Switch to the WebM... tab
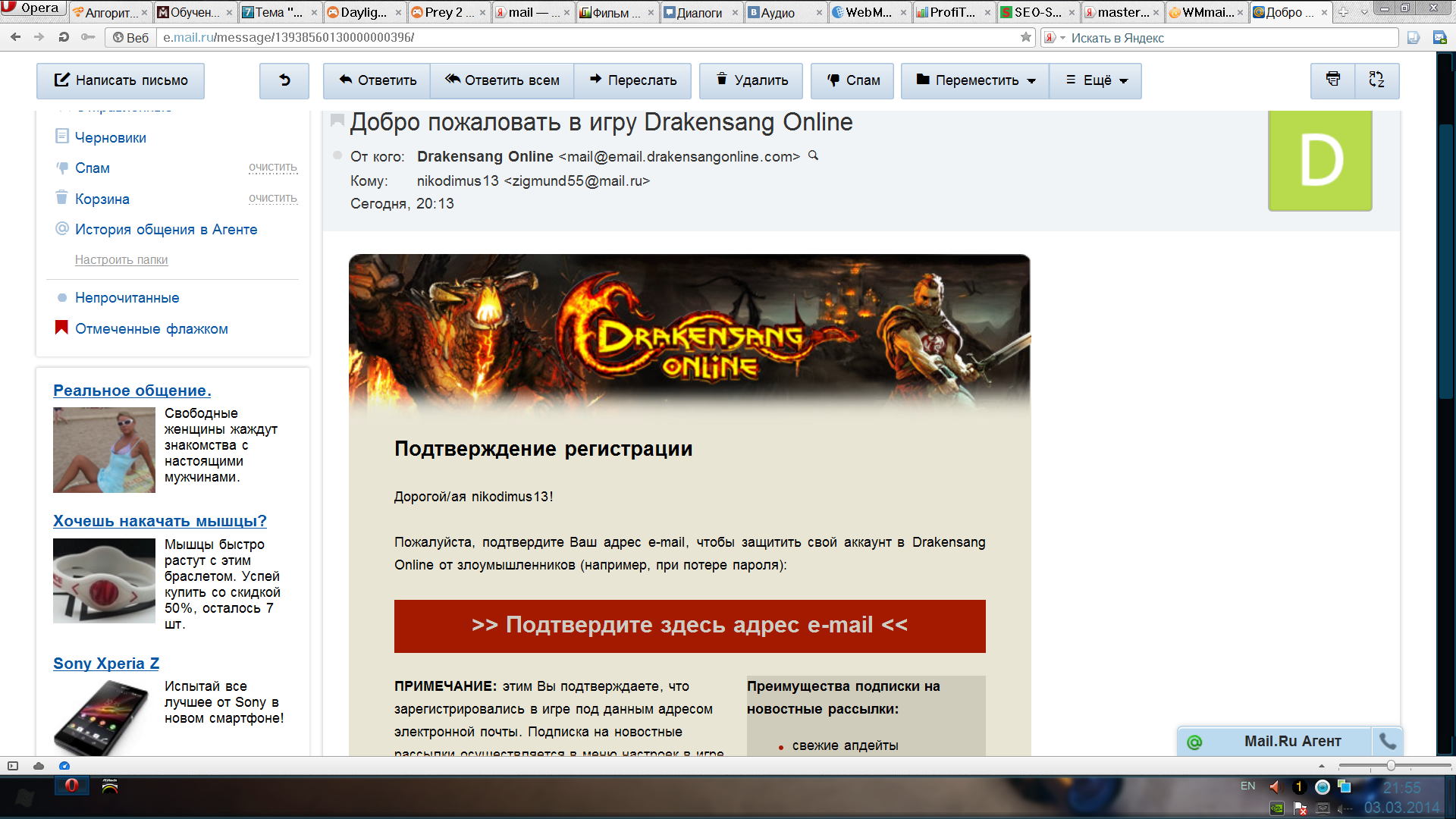The width and height of the screenshot is (1456, 819). pos(869,12)
